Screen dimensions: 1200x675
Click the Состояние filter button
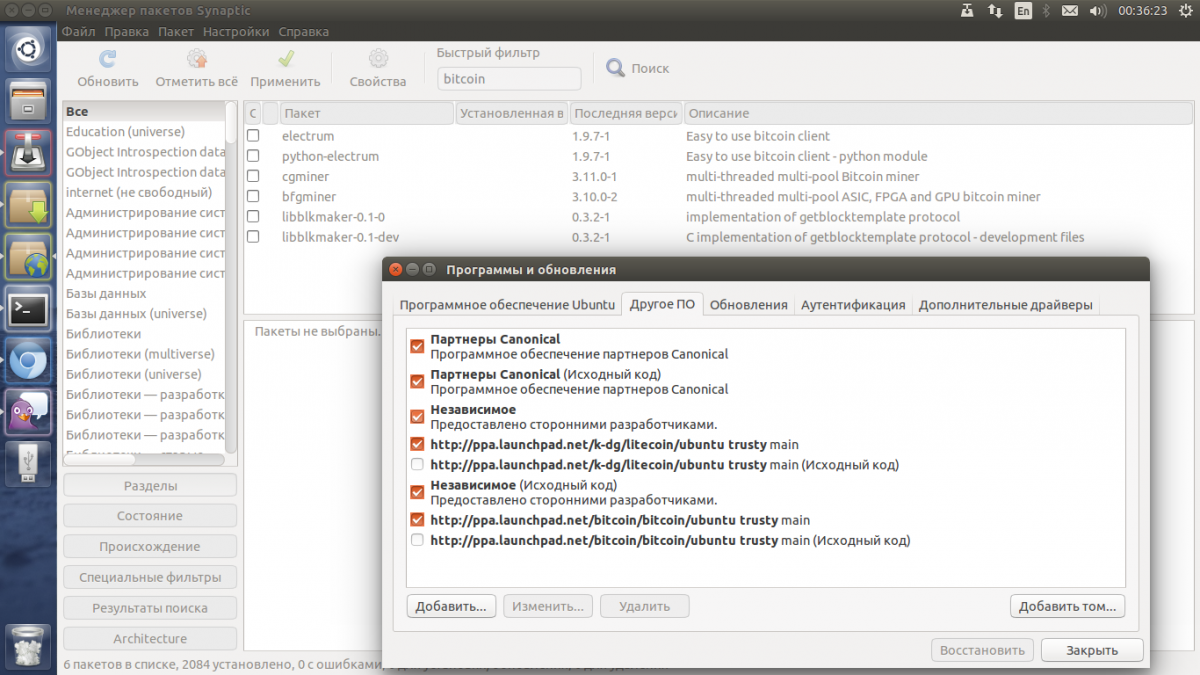click(150, 516)
